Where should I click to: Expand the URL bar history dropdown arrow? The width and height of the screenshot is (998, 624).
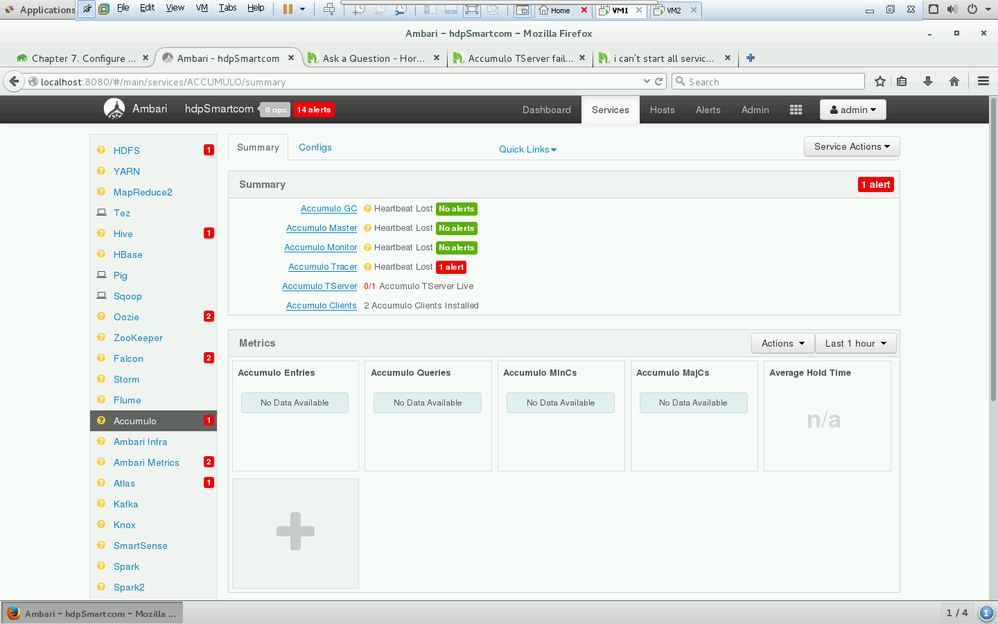coord(647,82)
